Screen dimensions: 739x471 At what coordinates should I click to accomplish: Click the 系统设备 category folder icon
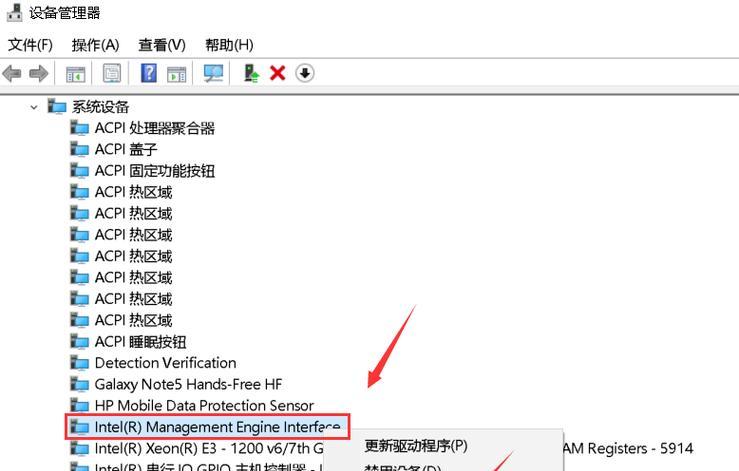pos(57,107)
